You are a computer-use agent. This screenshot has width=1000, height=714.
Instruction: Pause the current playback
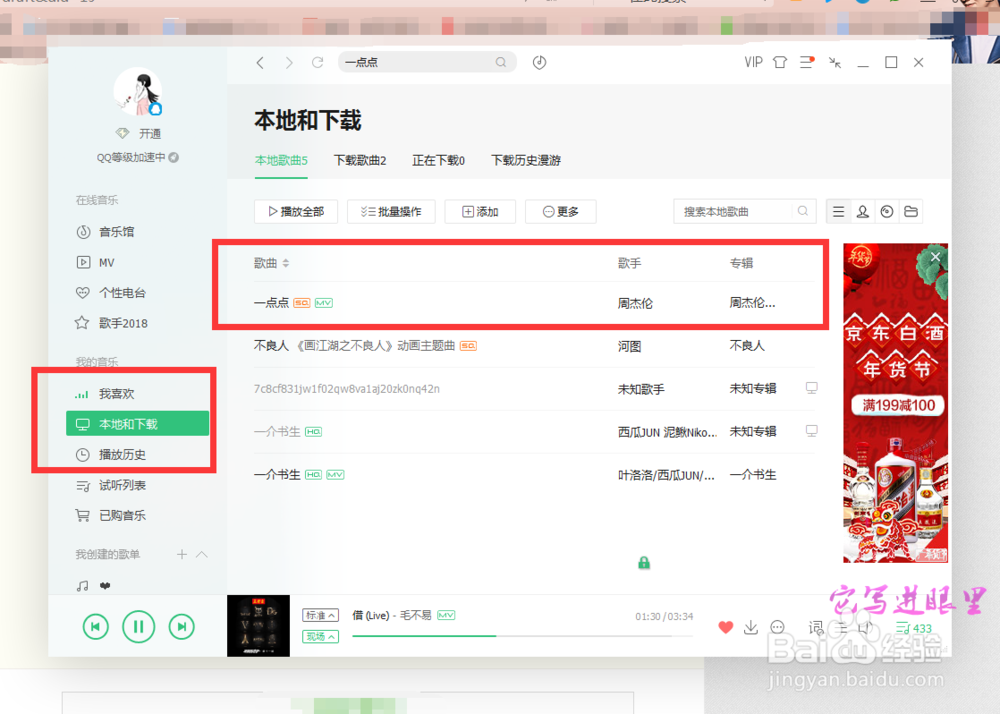(x=138, y=627)
